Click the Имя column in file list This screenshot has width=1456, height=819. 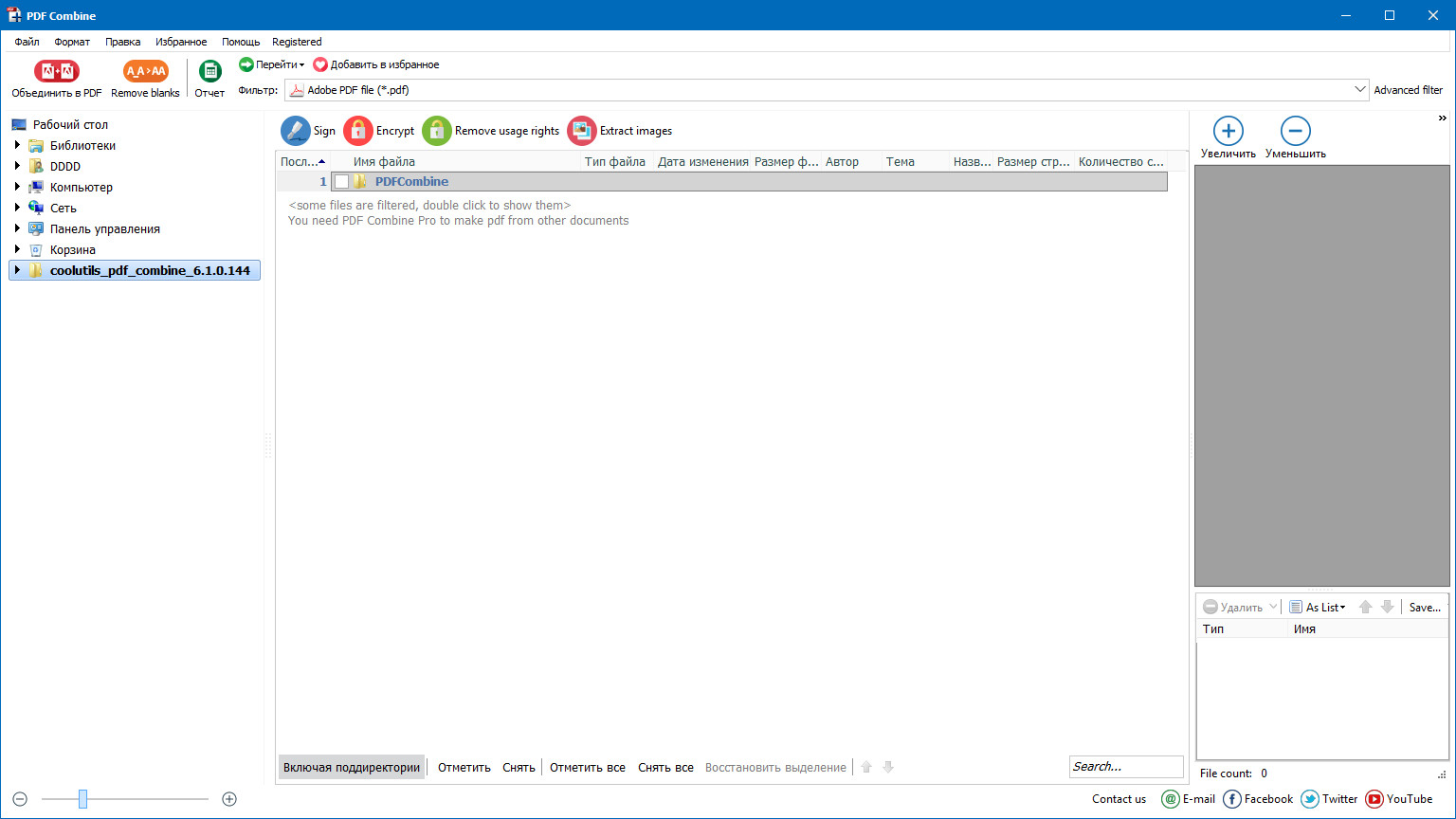(1304, 628)
